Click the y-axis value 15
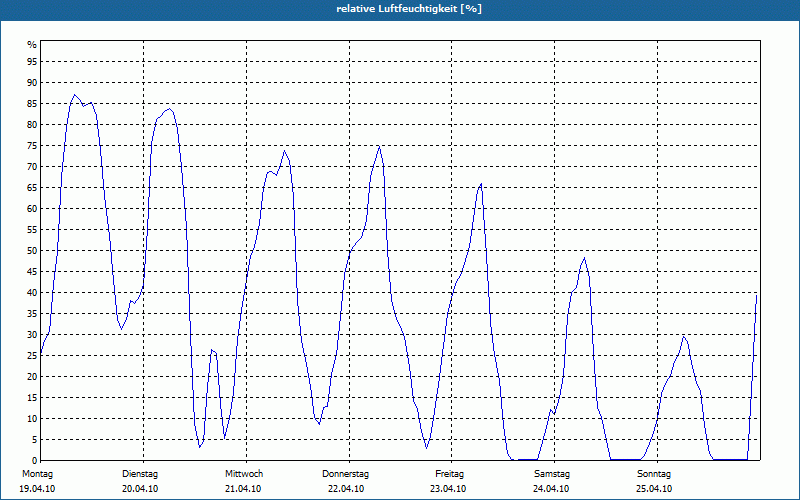Screen dimensions: 800x500 click(x=32, y=397)
